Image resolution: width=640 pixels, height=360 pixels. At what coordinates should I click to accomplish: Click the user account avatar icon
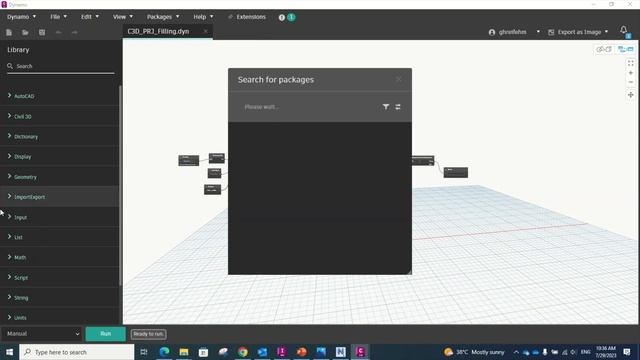(x=492, y=32)
